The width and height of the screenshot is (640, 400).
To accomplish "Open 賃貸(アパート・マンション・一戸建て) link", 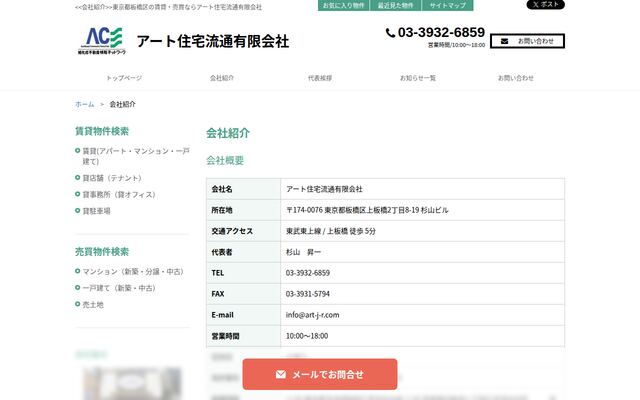I will [136, 156].
